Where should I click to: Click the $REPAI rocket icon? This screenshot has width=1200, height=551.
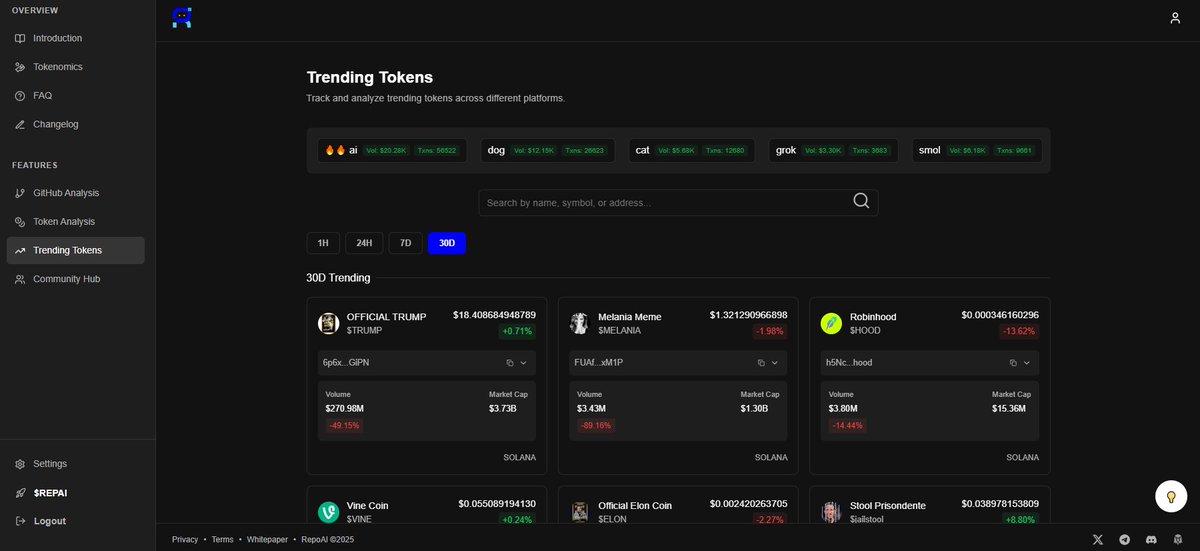click(x=21, y=493)
